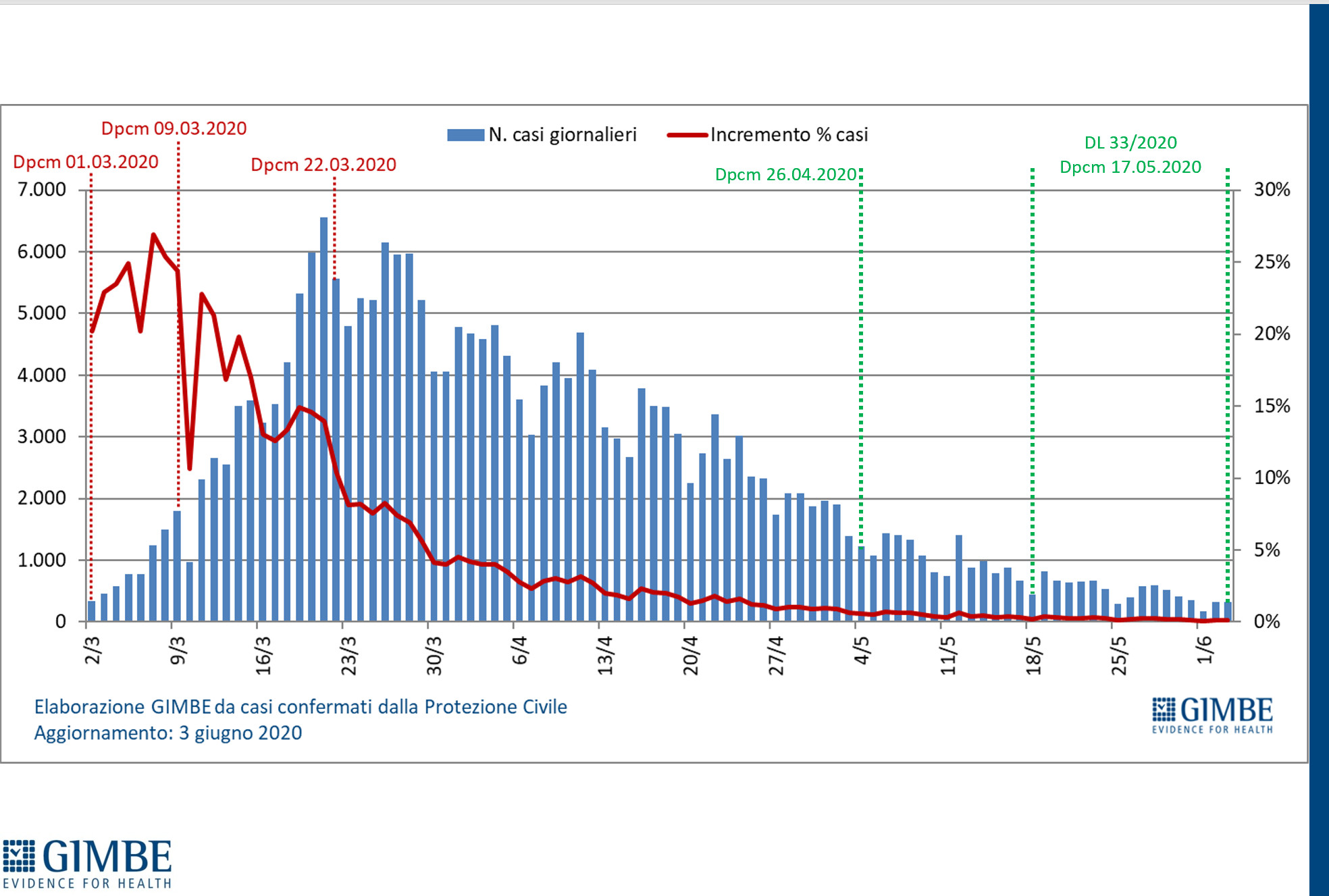Click the 9/3 date label on x-axis

pos(178,650)
